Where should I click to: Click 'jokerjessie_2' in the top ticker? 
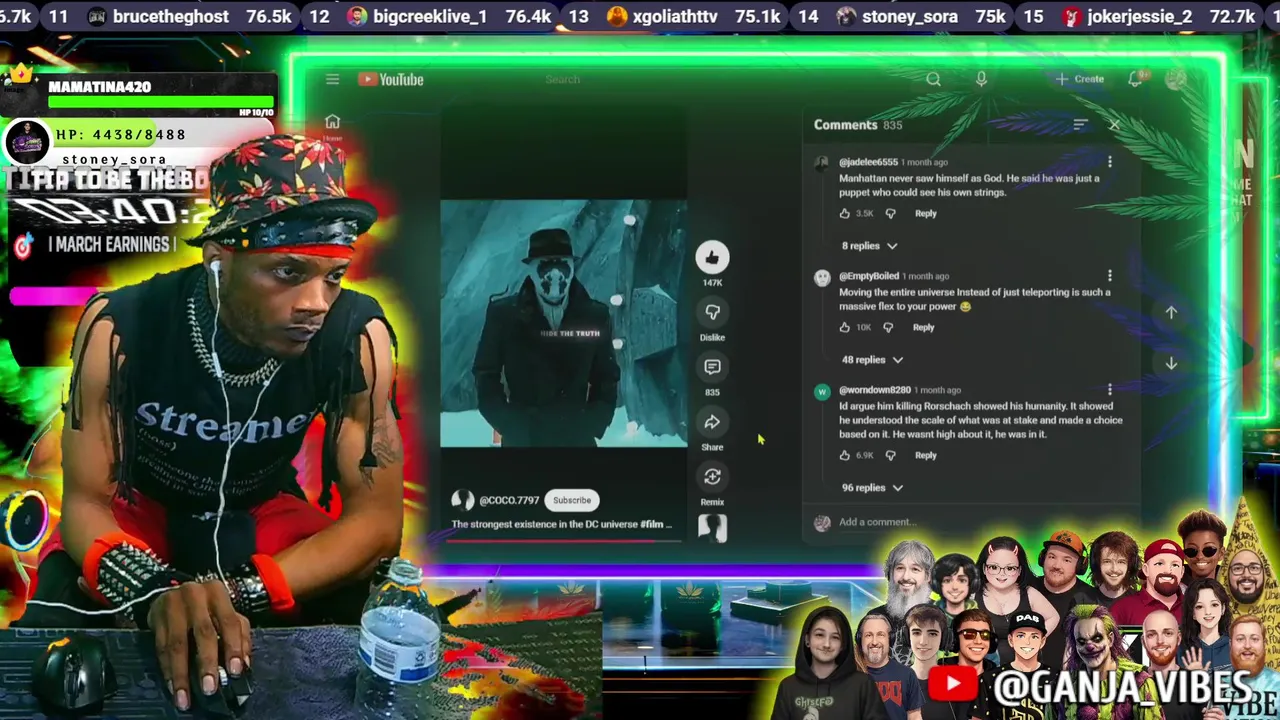pos(1140,16)
